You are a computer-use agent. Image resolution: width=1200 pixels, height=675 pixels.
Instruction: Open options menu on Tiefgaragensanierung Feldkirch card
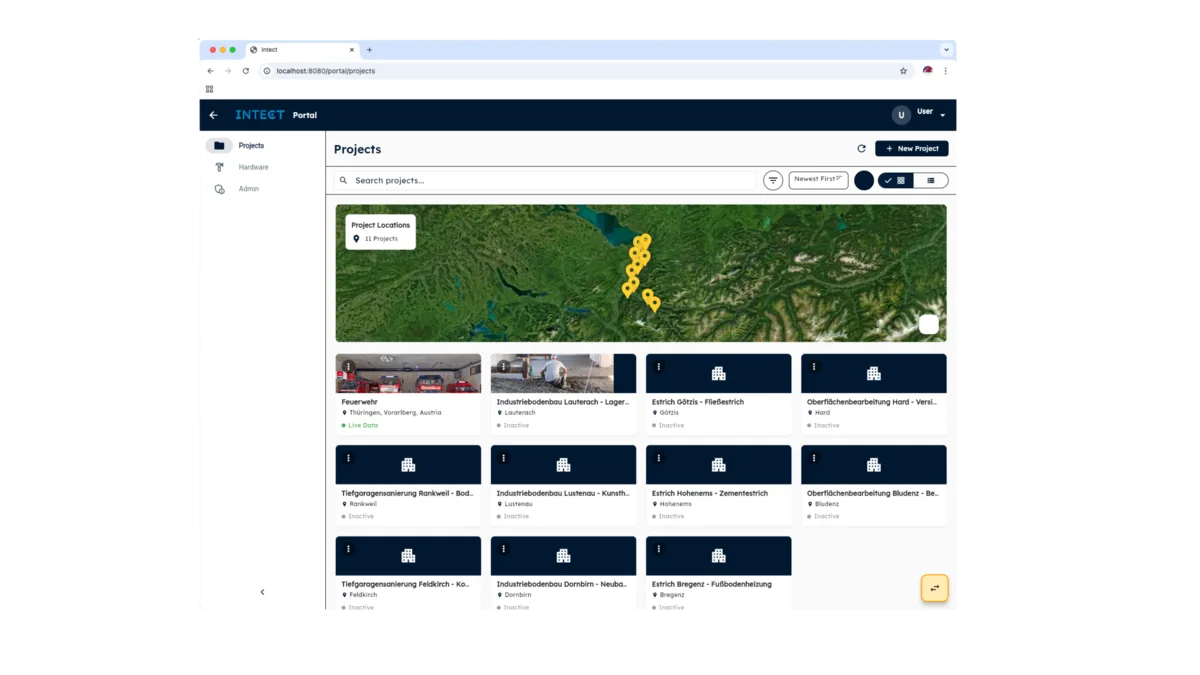pos(348,549)
